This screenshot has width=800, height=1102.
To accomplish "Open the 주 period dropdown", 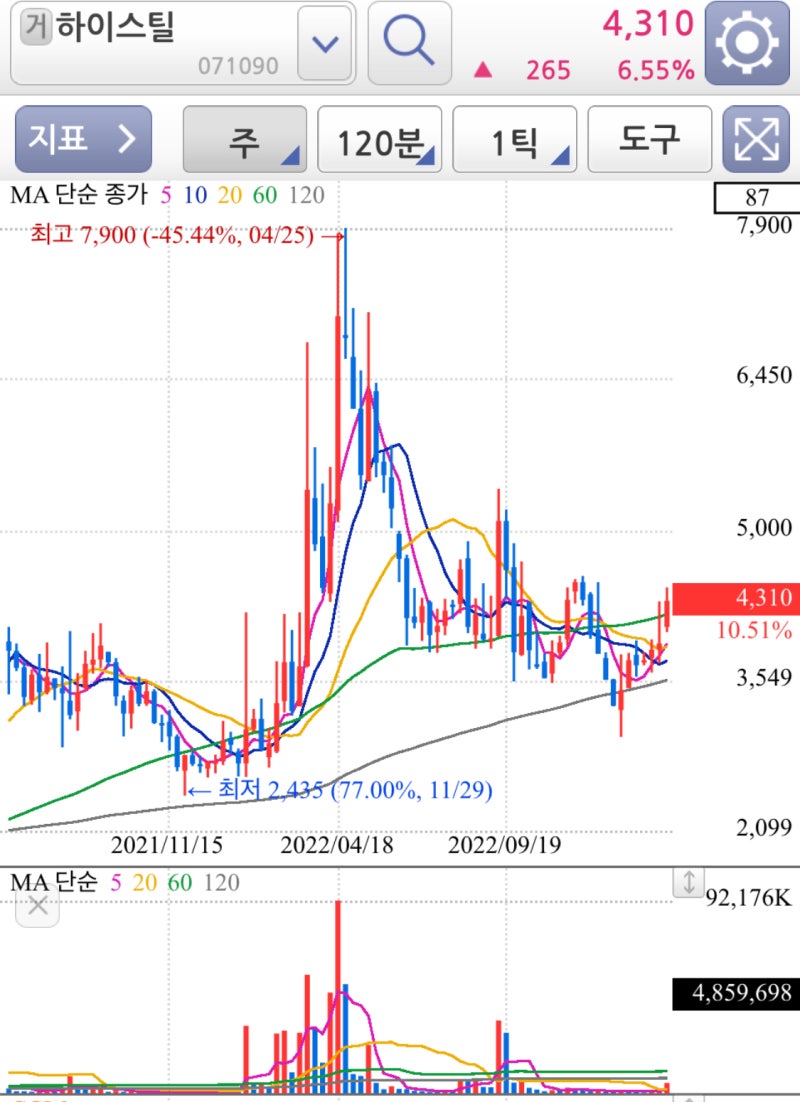I will (x=245, y=139).
